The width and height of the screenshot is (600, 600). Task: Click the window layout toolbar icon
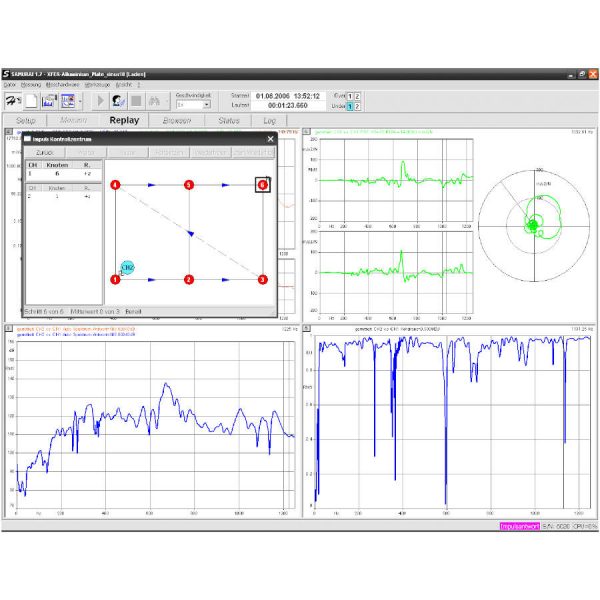pos(68,101)
